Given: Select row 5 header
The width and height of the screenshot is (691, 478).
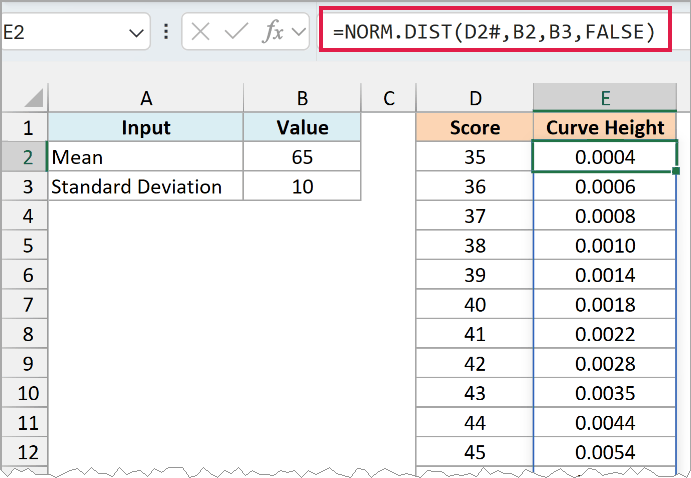Looking at the screenshot, I should point(24,245).
